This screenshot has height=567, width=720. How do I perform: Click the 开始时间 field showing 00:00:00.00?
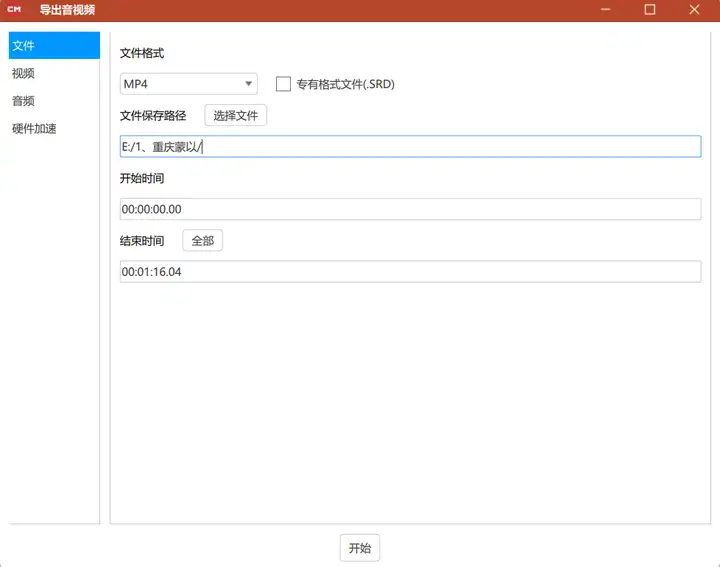coord(410,209)
